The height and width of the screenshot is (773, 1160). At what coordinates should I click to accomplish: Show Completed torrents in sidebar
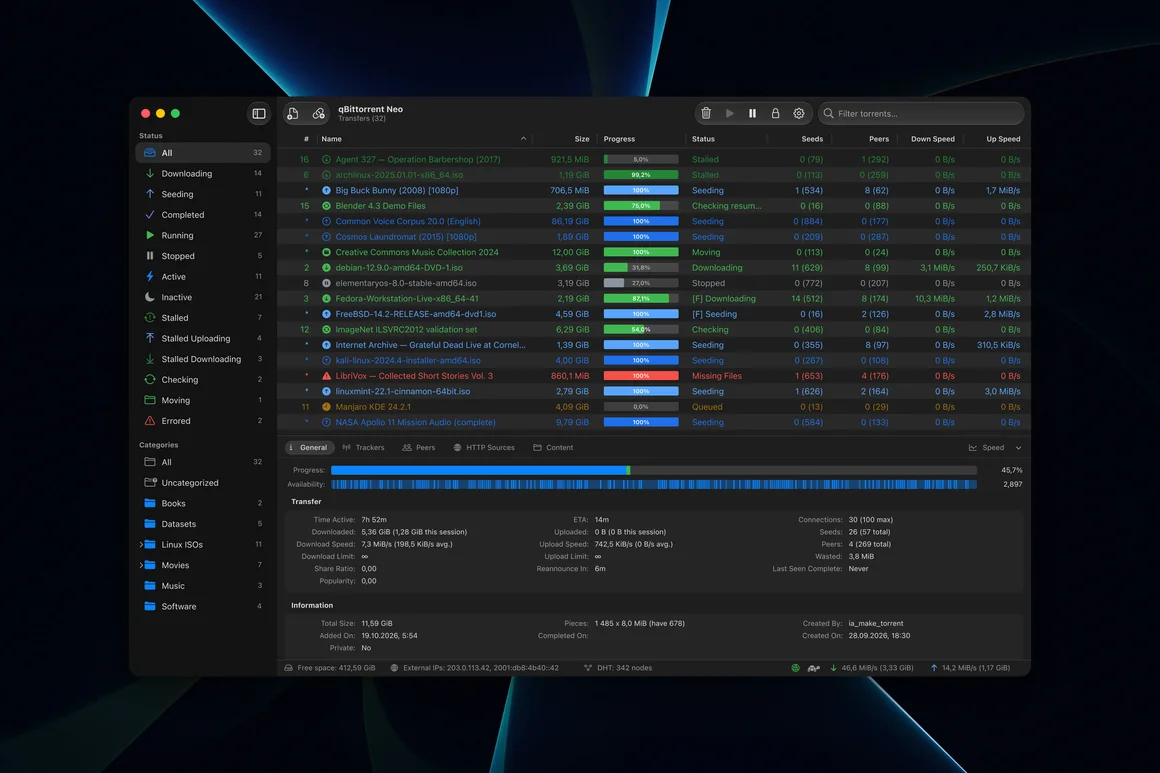[203, 215]
